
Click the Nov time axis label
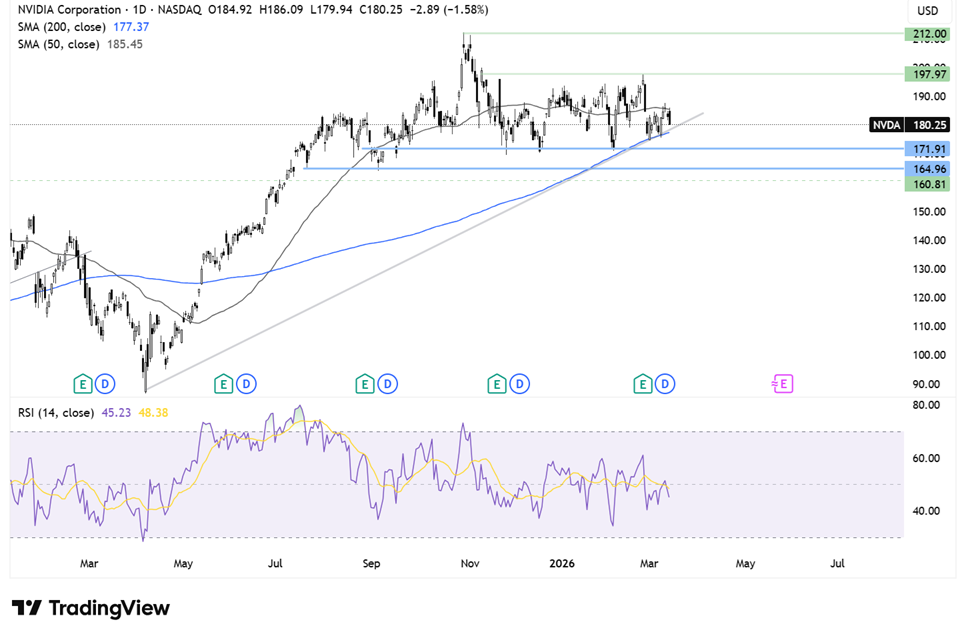pyautogui.click(x=470, y=563)
